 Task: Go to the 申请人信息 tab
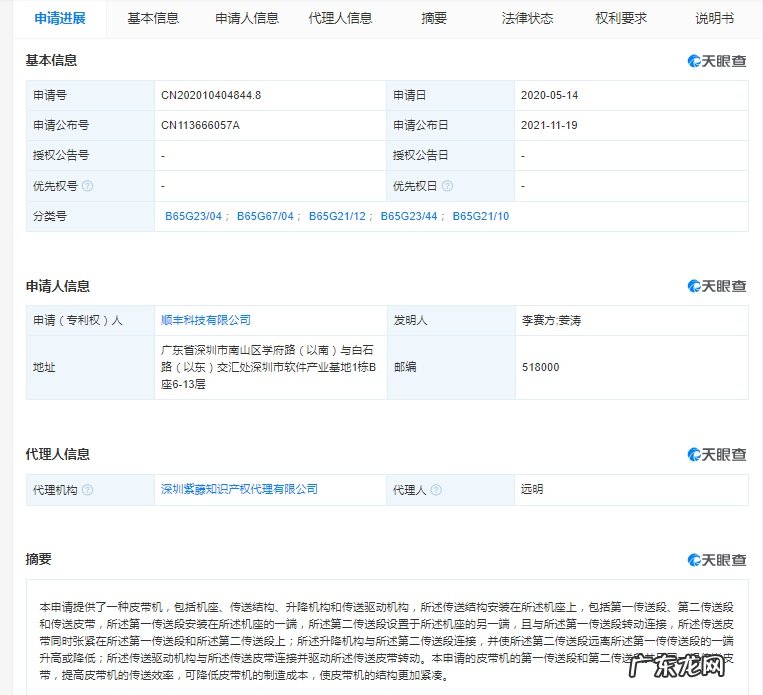[247, 18]
